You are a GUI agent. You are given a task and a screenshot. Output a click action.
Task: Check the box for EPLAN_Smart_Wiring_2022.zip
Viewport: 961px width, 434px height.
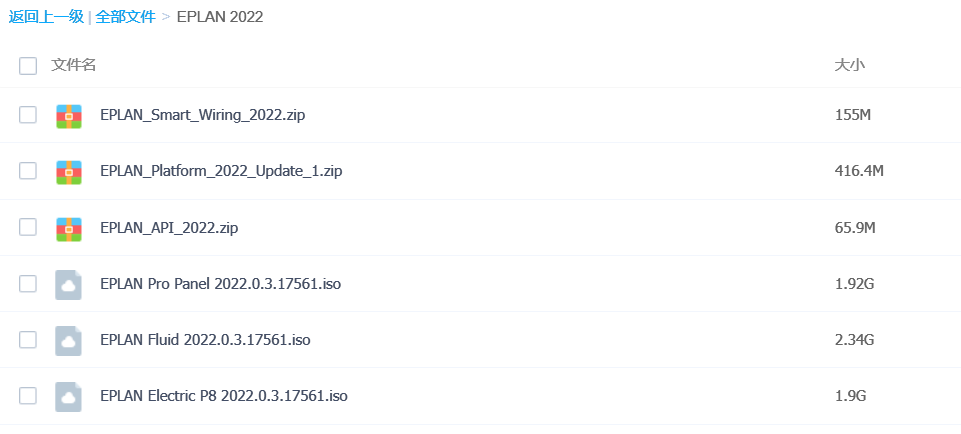click(x=28, y=115)
